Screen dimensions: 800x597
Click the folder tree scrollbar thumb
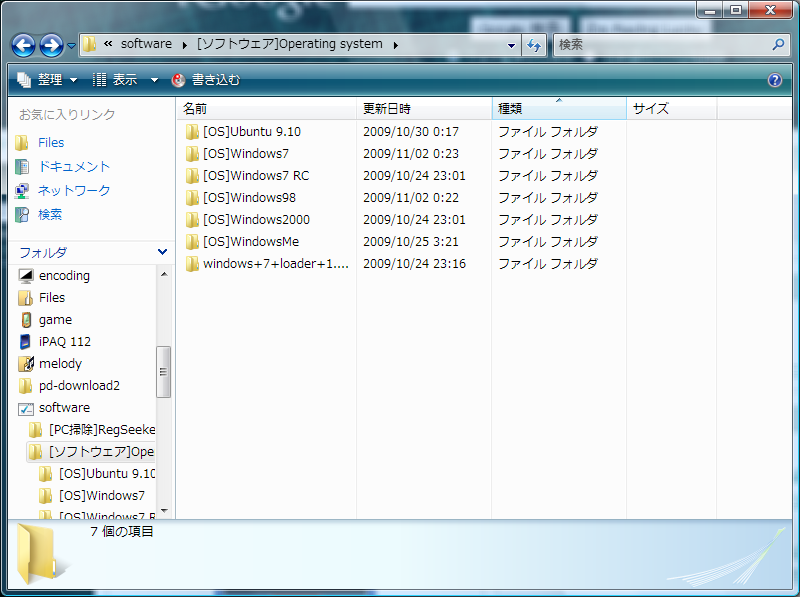(x=163, y=371)
